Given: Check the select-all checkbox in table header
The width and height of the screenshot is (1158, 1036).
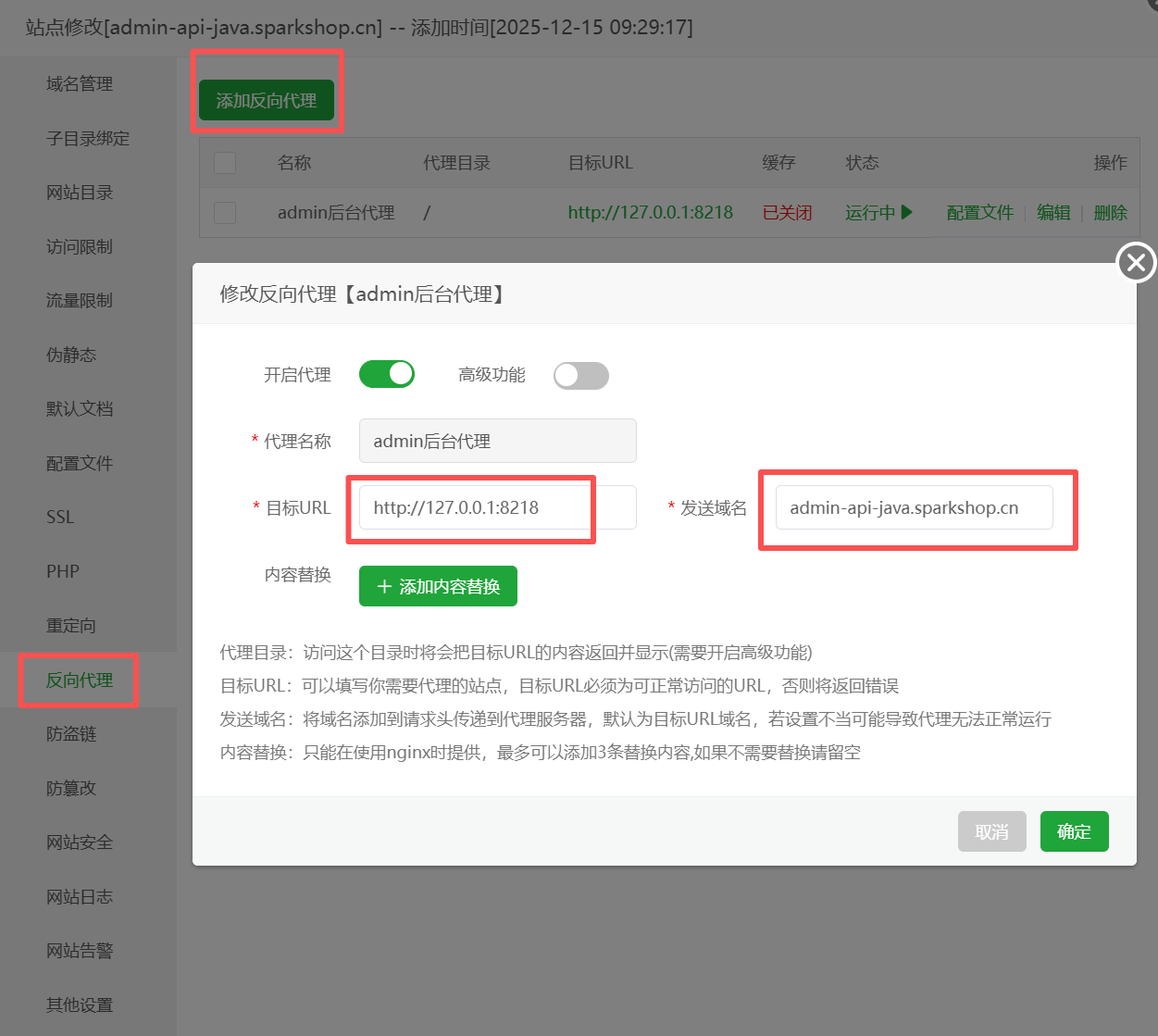Looking at the screenshot, I should coord(225,163).
